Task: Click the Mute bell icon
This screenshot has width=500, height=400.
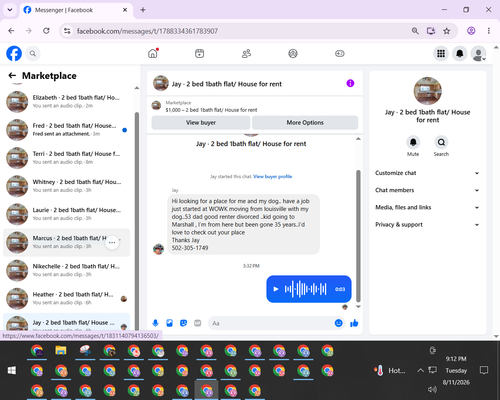Action: click(413, 142)
